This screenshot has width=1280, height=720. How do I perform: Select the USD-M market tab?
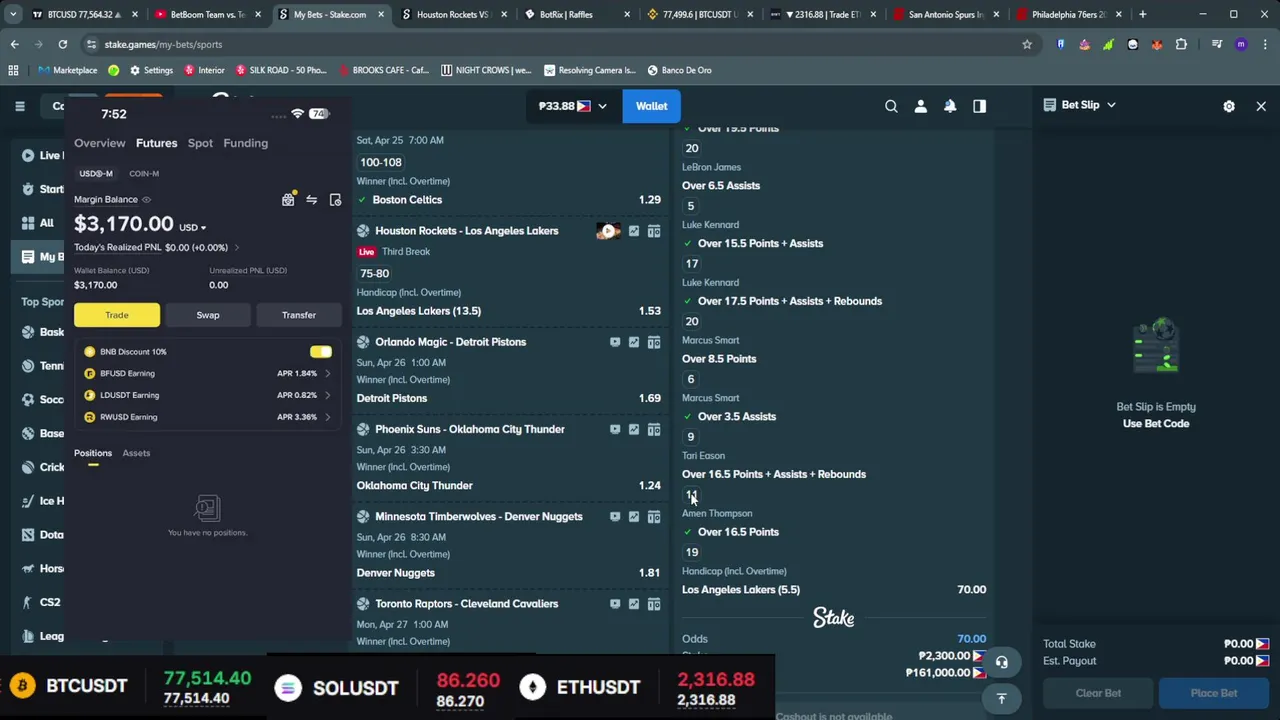point(97,174)
